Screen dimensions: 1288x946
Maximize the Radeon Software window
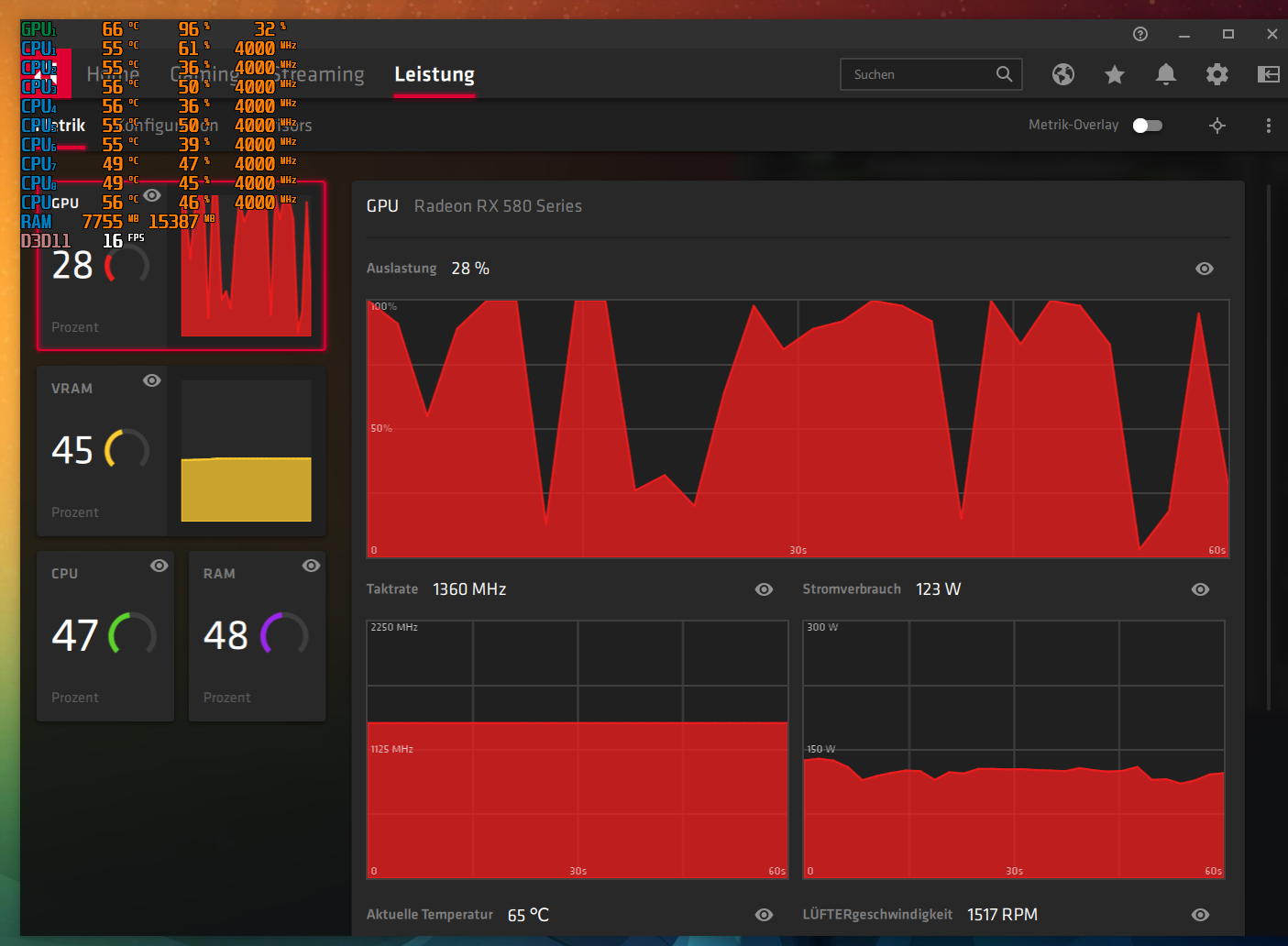click(1228, 34)
